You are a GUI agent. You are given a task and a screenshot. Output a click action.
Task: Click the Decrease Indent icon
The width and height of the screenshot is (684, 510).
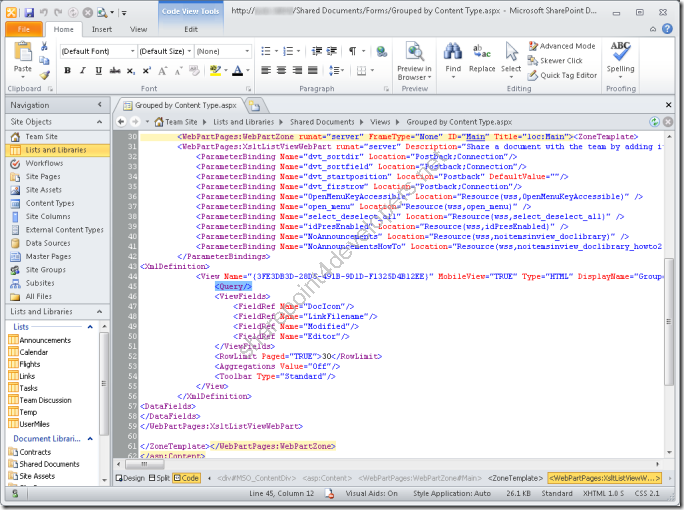pos(317,51)
